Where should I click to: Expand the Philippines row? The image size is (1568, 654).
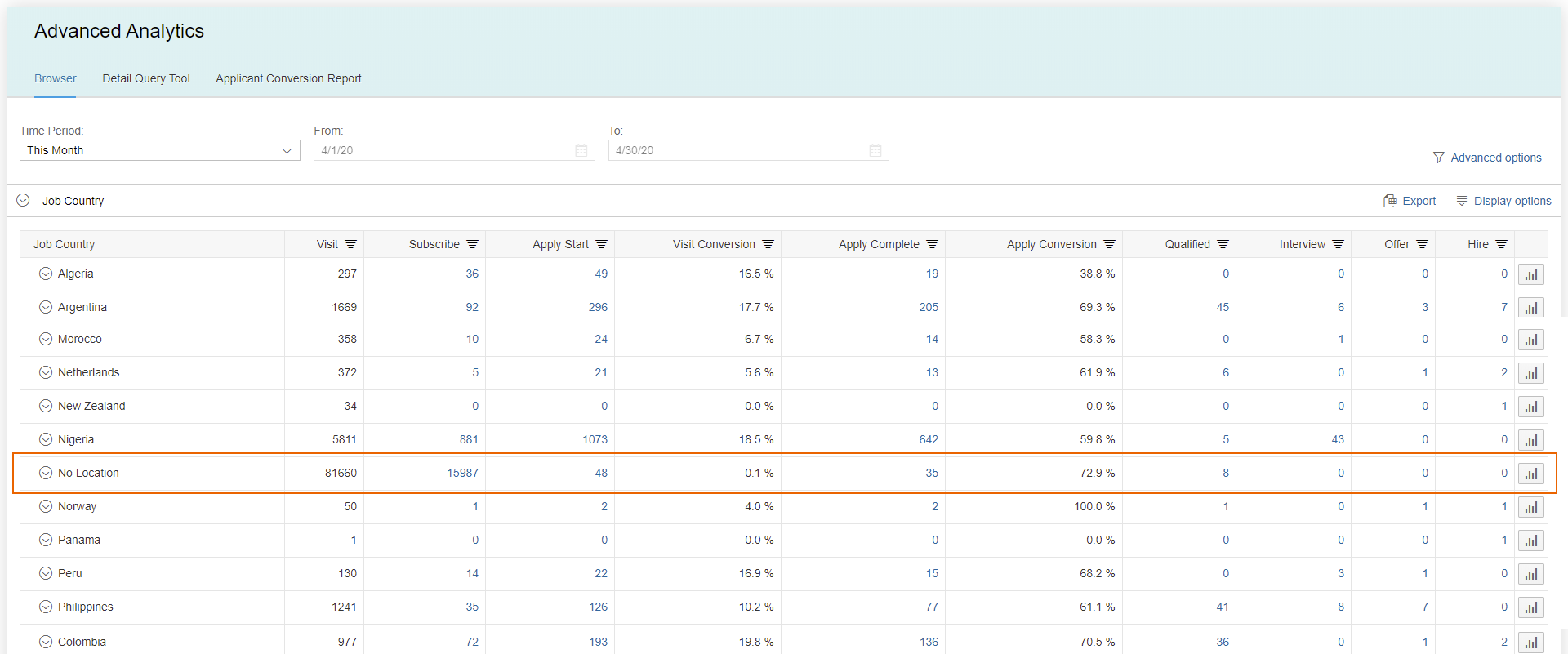pos(46,607)
